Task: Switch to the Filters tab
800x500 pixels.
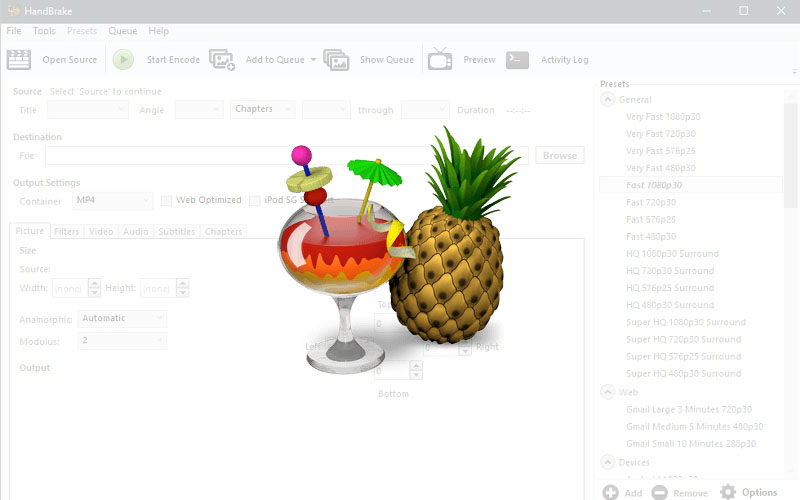Action: click(66, 232)
